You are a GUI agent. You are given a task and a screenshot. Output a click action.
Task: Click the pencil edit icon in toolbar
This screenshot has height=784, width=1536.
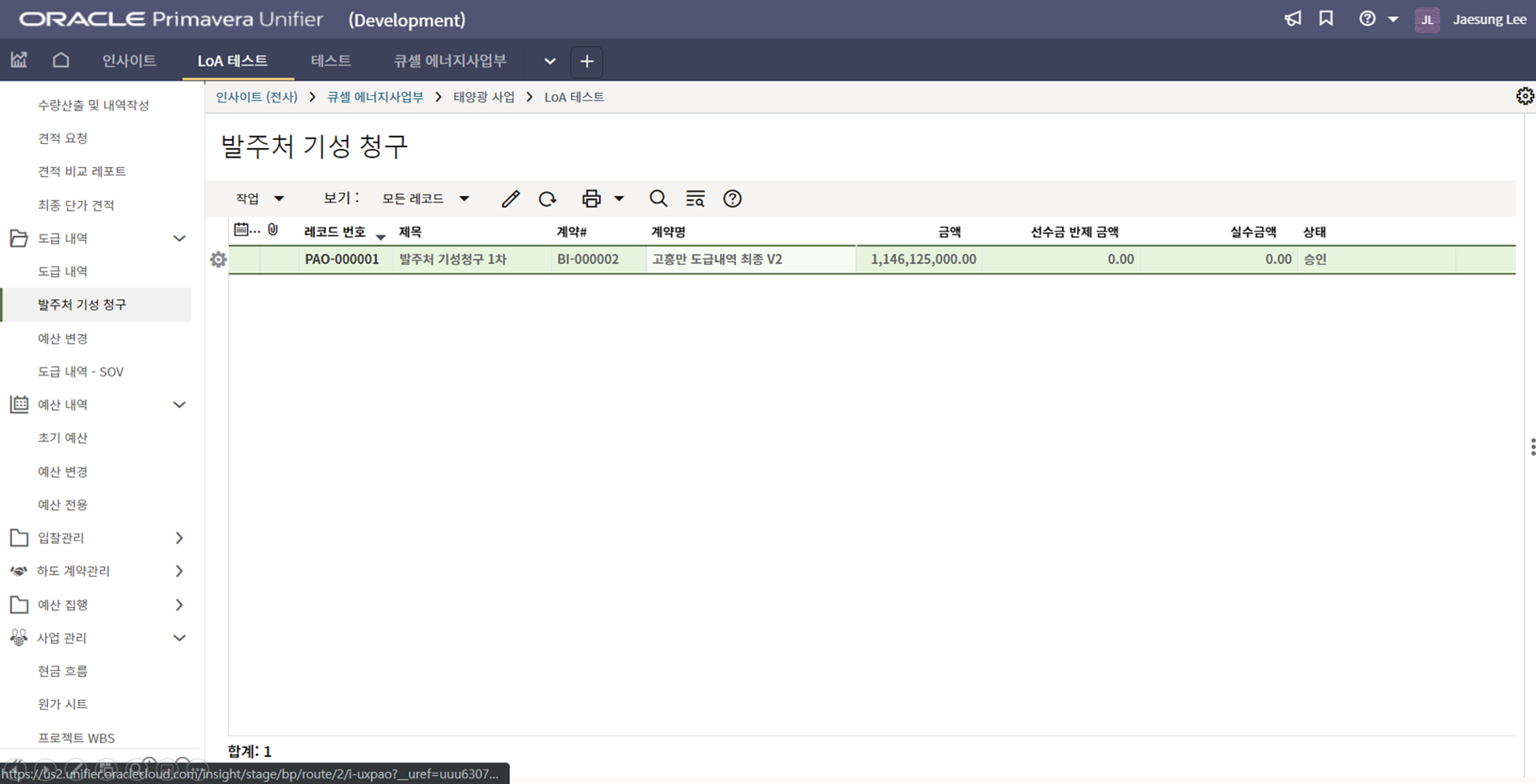[x=510, y=199]
